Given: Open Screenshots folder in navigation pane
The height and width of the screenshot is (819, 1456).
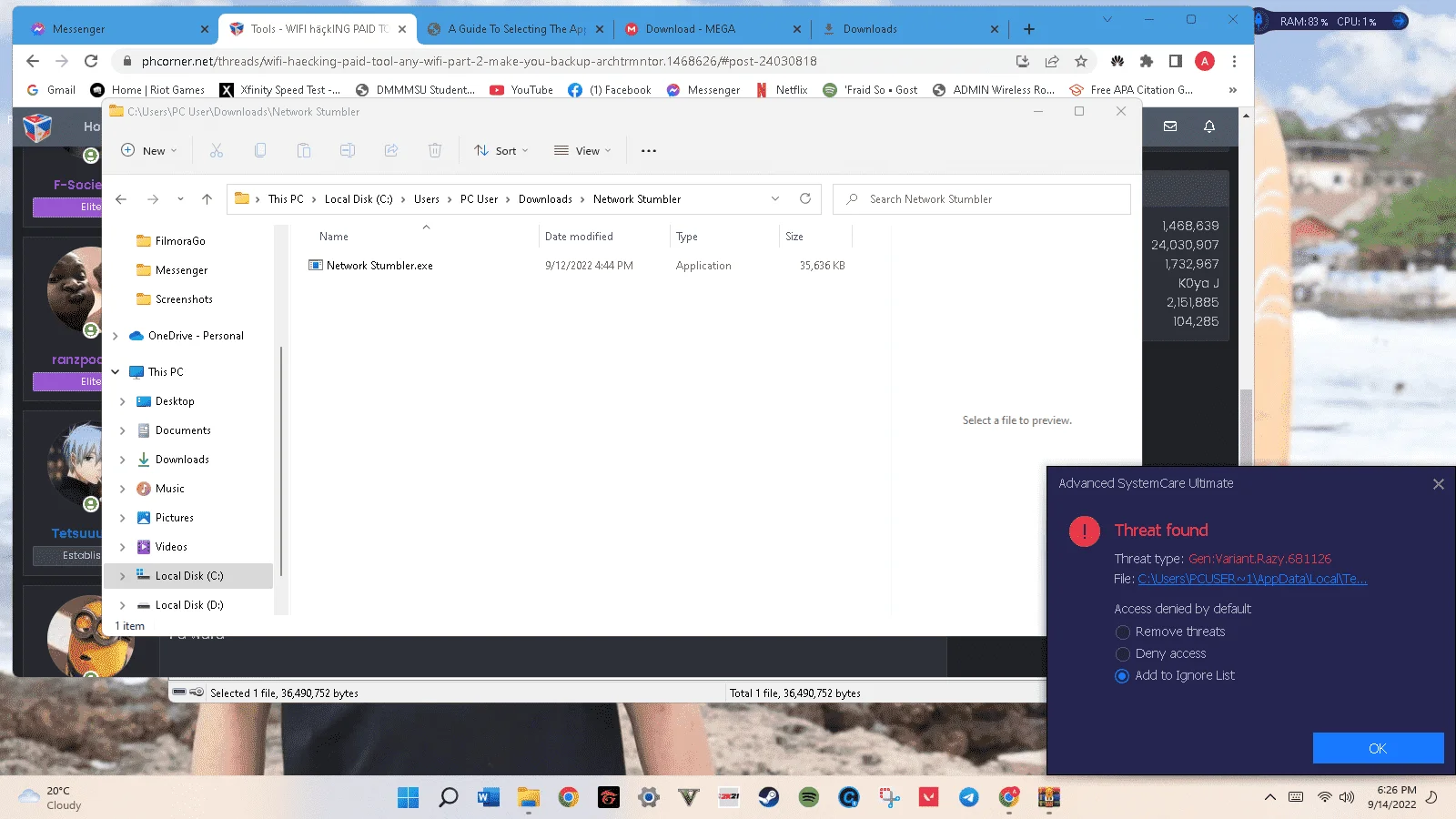Looking at the screenshot, I should pos(184,299).
